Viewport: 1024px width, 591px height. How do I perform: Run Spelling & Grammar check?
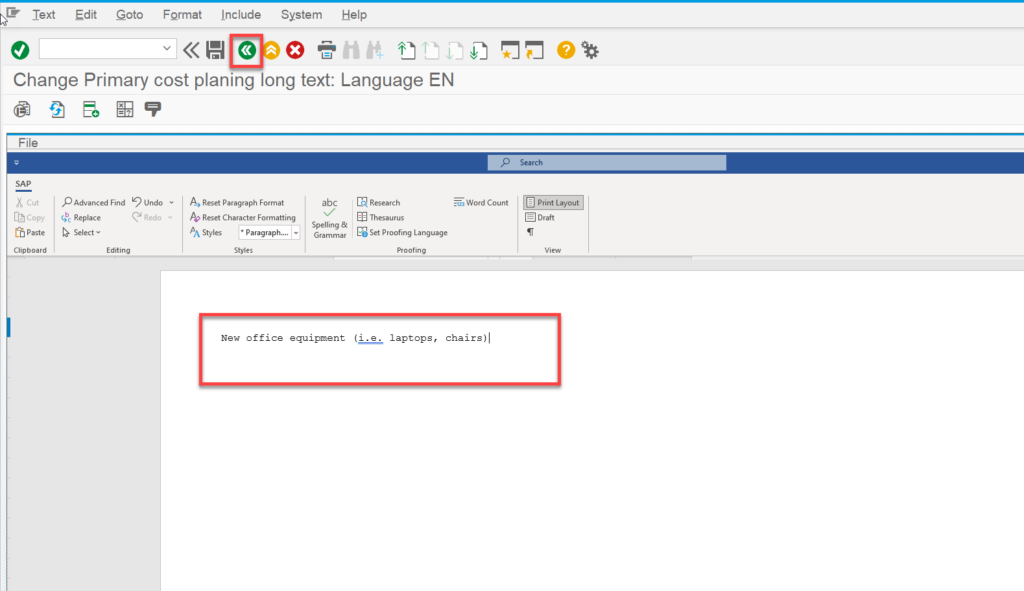pyautogui.click(x=330, y=216)
